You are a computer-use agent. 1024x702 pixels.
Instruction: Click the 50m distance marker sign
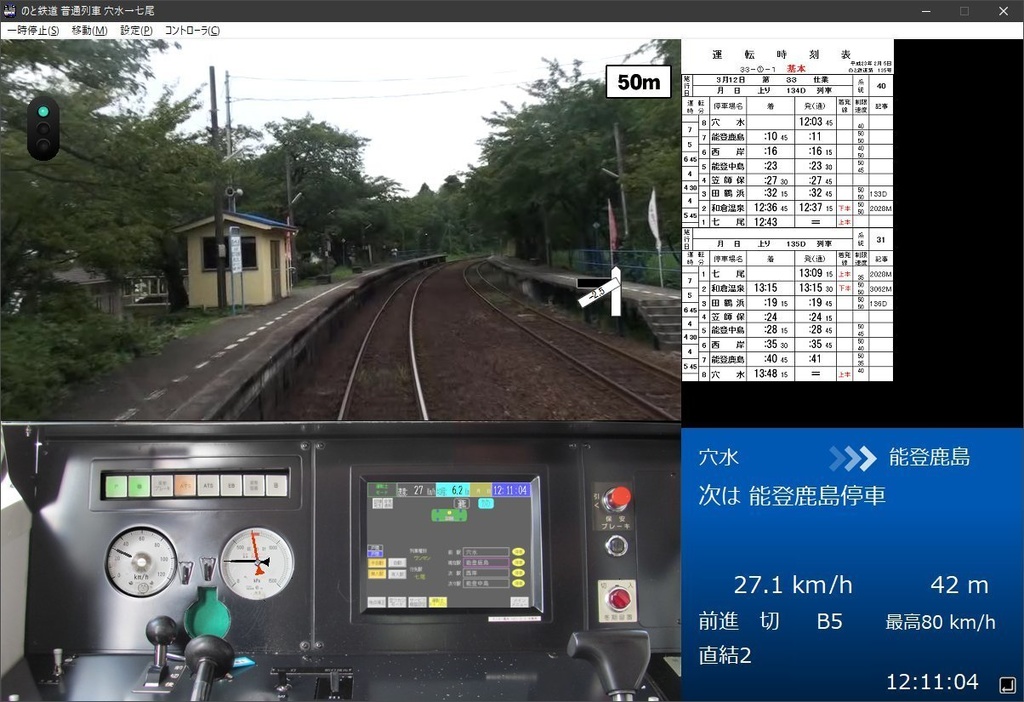tap(637, 82)
